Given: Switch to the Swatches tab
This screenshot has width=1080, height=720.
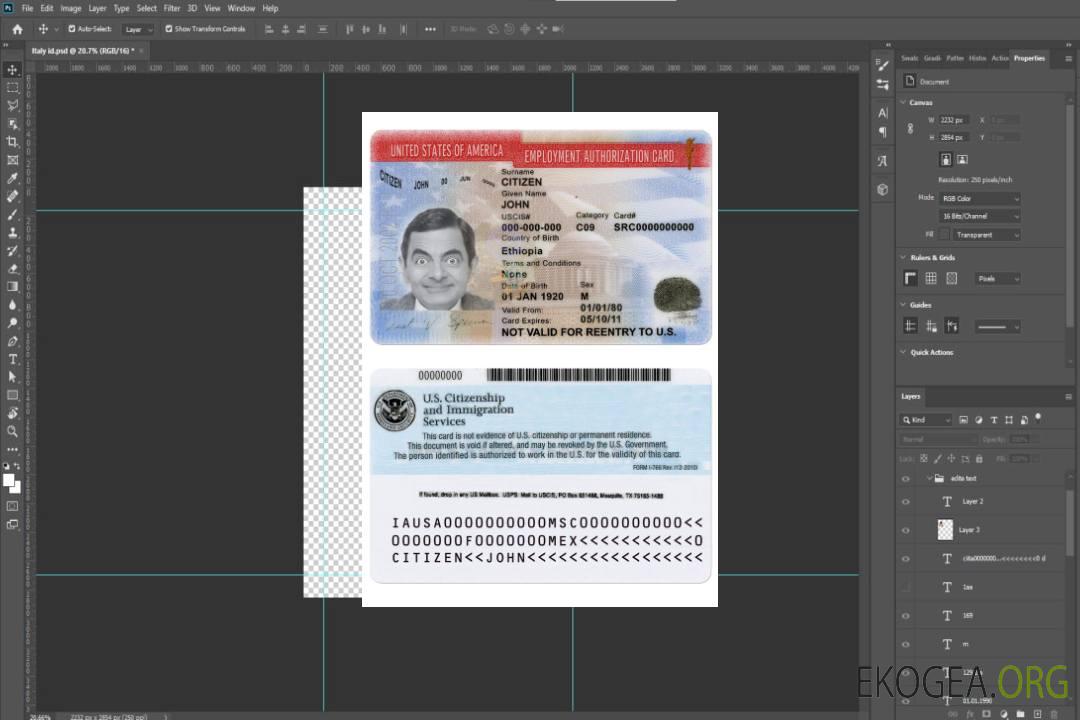Looking at the screenshot, I should tap(910, 59).
